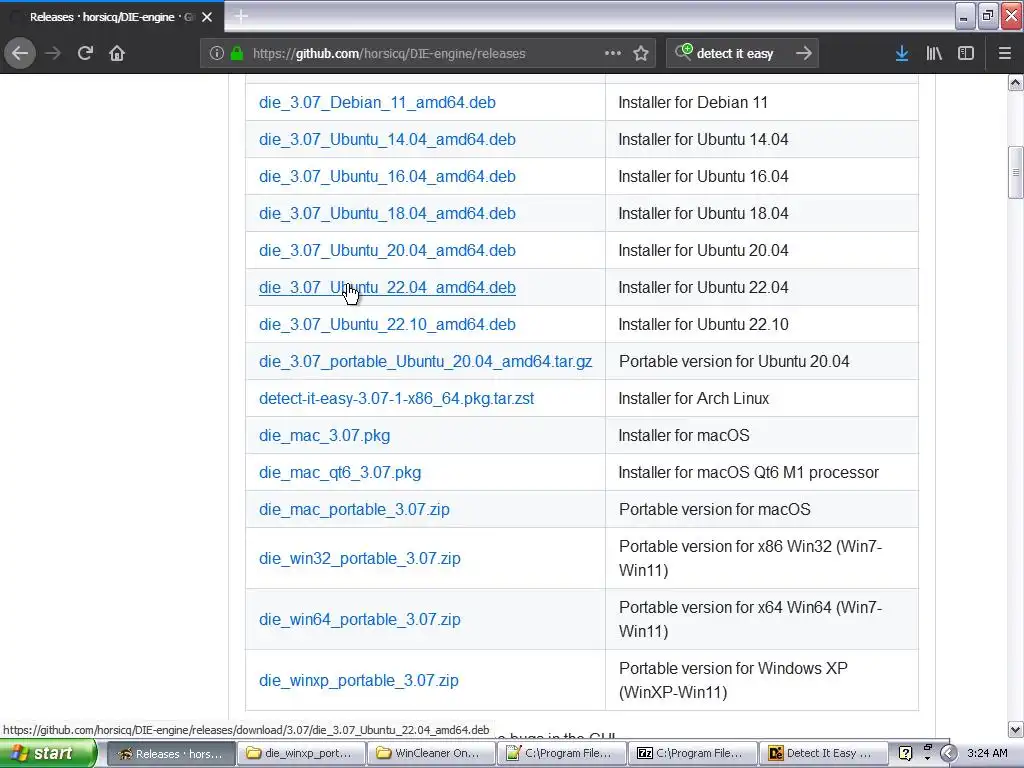Screen dimensions: 1024x768
Task: Click the green padlock security icon
Action: click(x=236, y=54)
